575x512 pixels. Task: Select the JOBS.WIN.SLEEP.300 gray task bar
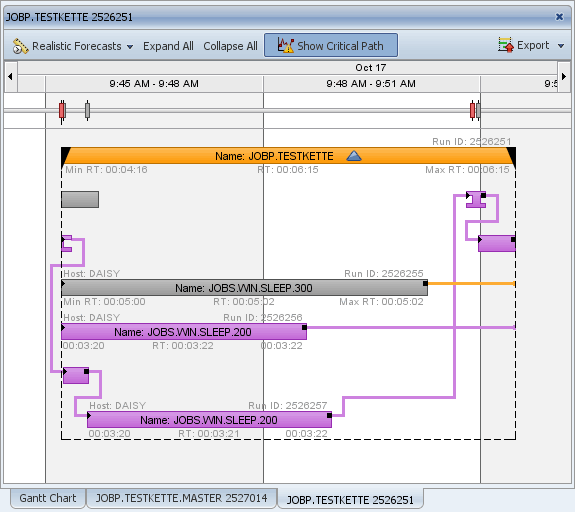[x=244, y=288]
